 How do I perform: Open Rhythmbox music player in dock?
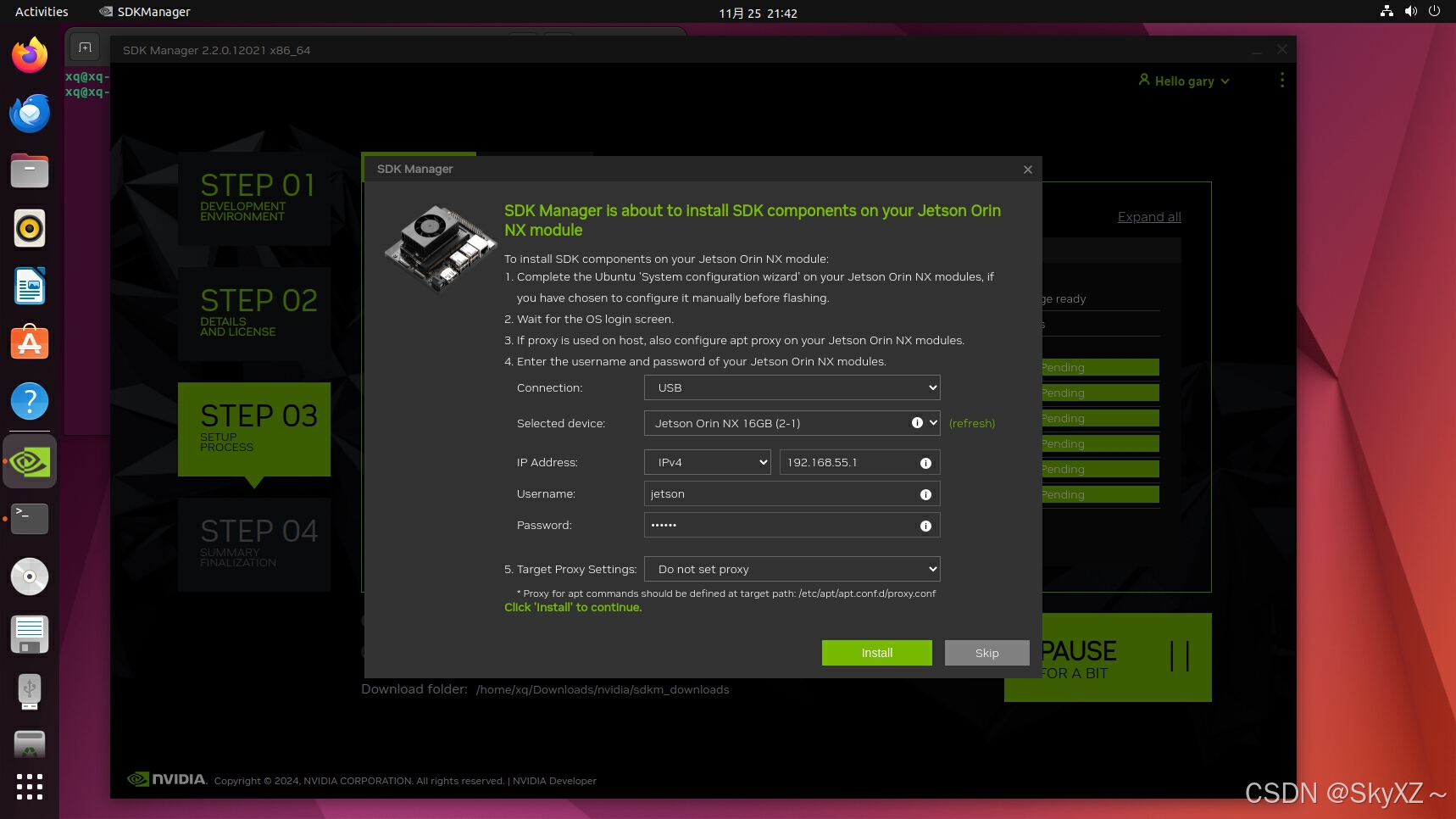(30, 228)
